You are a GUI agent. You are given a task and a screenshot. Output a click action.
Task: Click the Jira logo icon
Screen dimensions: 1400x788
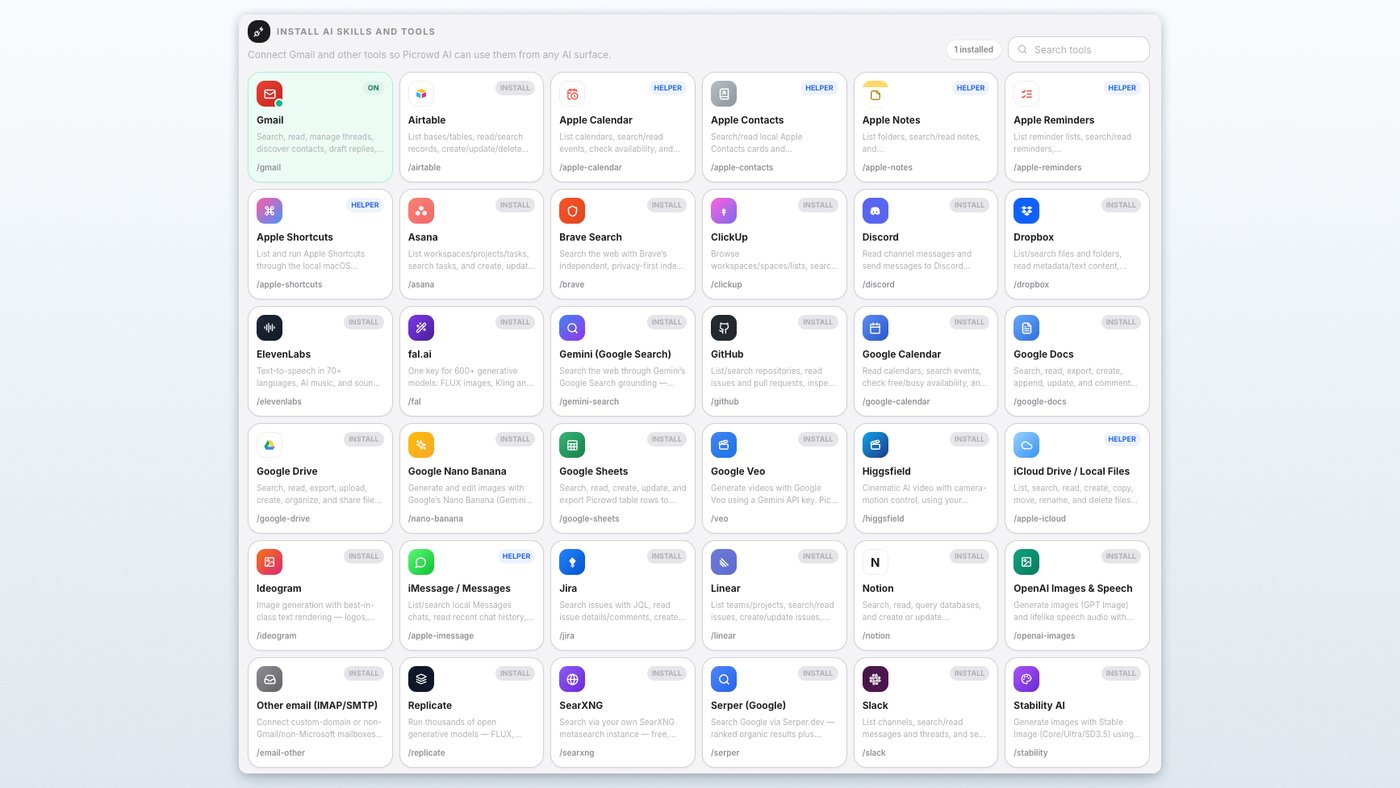(x=572, y=562)
